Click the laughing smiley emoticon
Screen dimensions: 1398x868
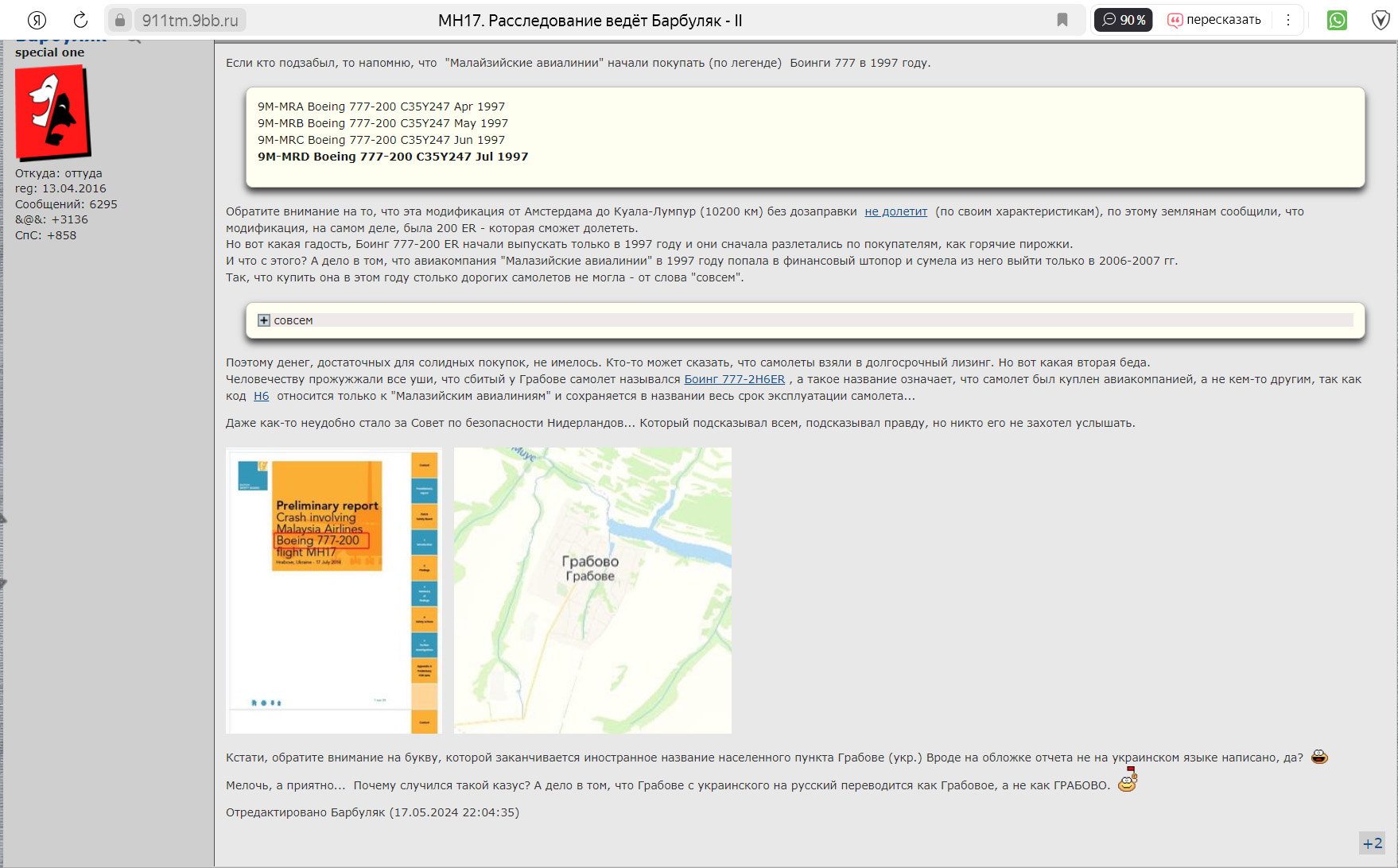coord(1319,757)
